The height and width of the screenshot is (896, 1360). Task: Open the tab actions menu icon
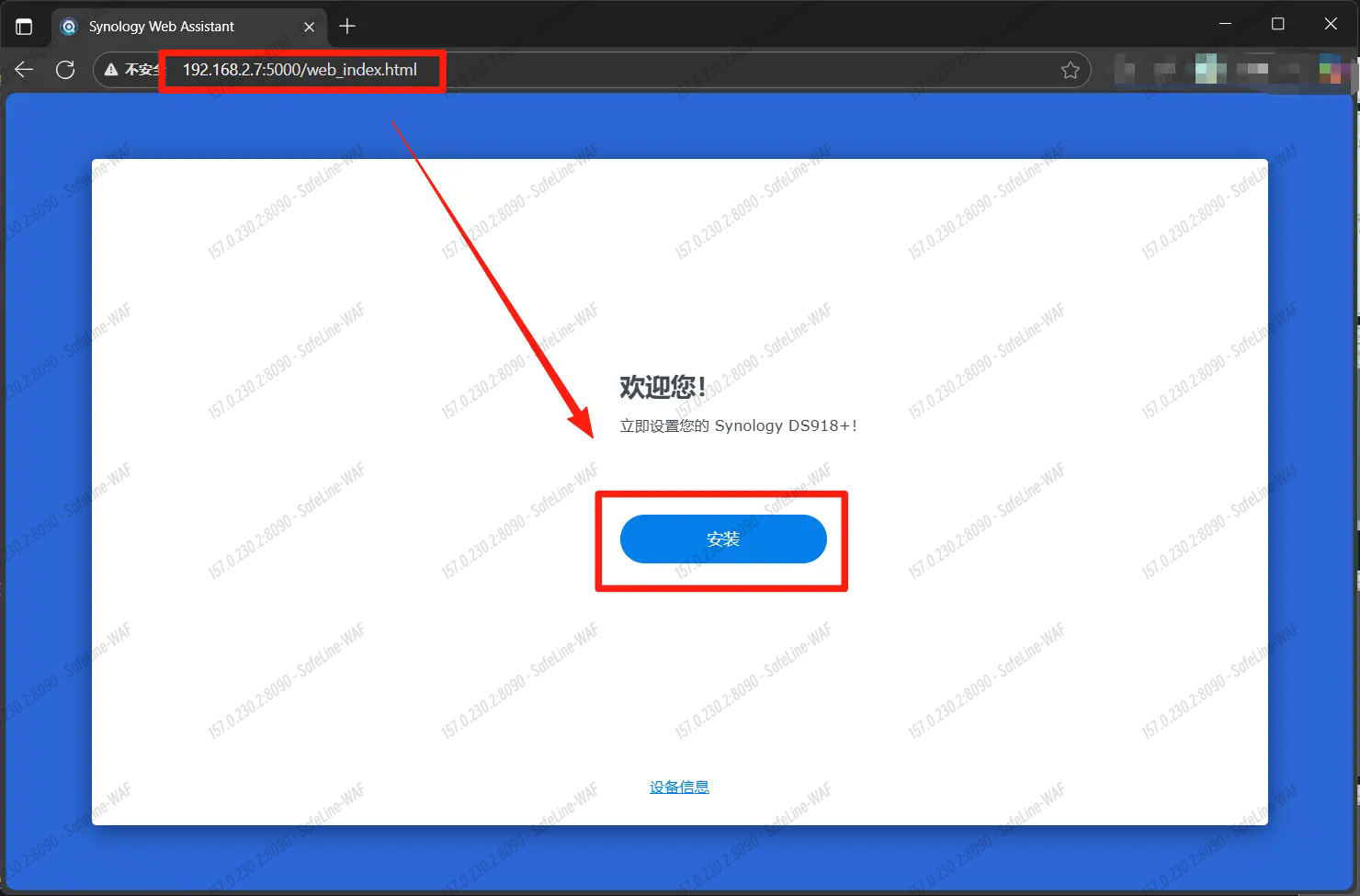coord(24,27)
